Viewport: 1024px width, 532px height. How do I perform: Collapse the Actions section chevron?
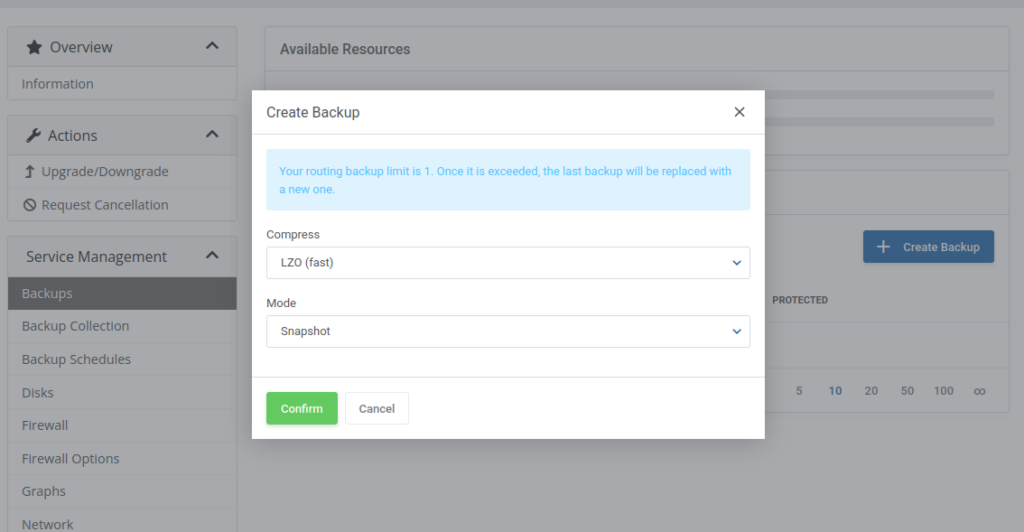tap(212, 134)
